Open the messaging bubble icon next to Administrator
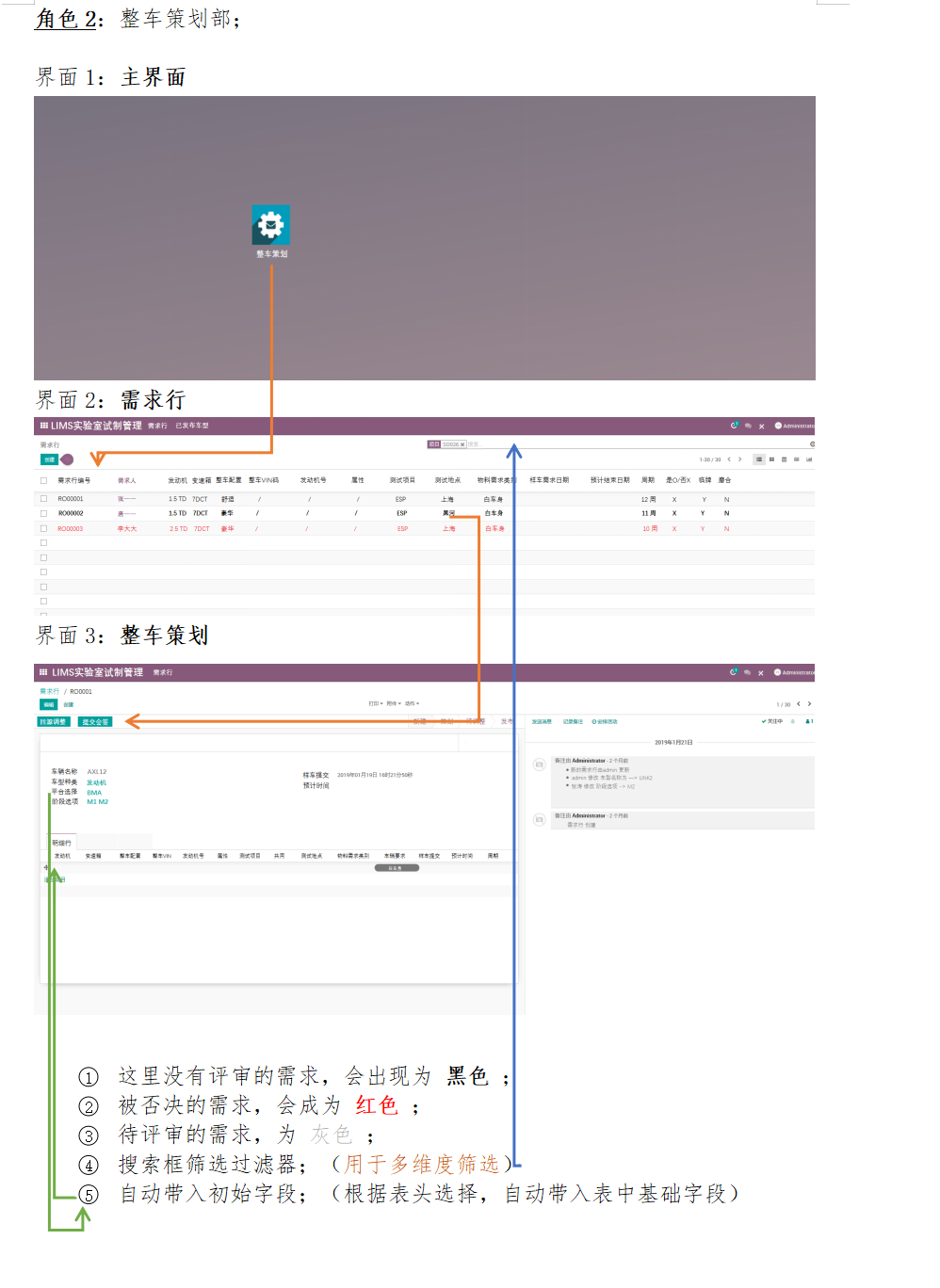Viewport: 940px width, 1288px height. [748, 427]
